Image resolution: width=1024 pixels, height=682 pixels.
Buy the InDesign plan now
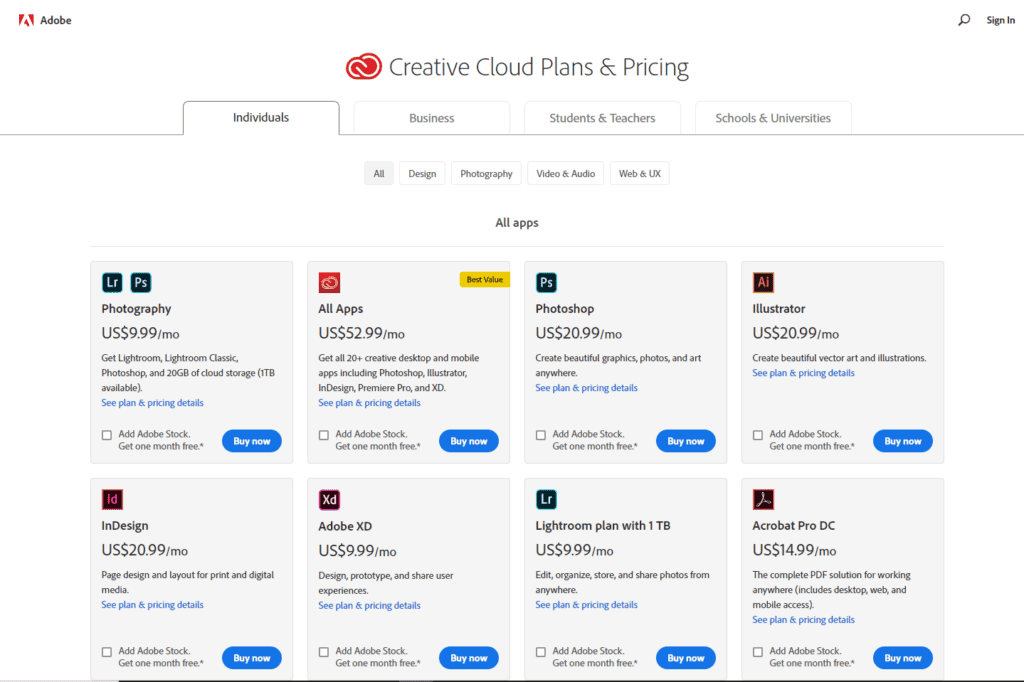(252, 658)
